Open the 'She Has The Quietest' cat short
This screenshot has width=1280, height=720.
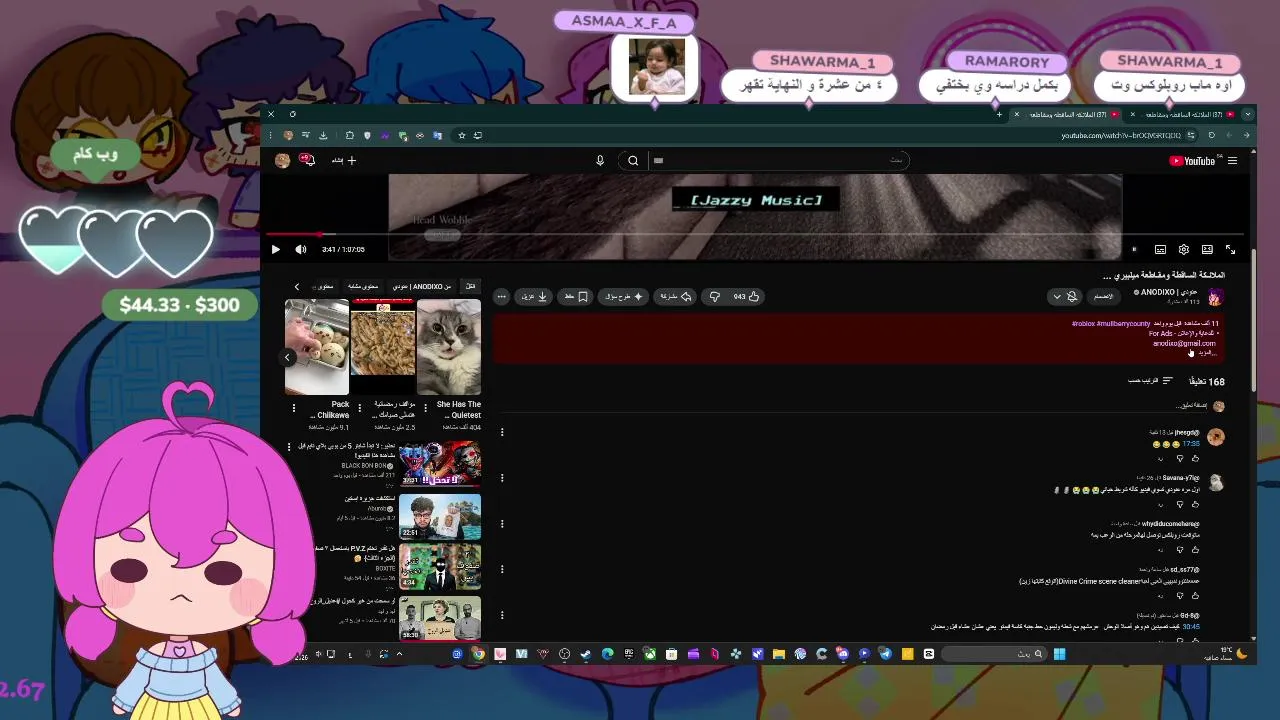449,346
